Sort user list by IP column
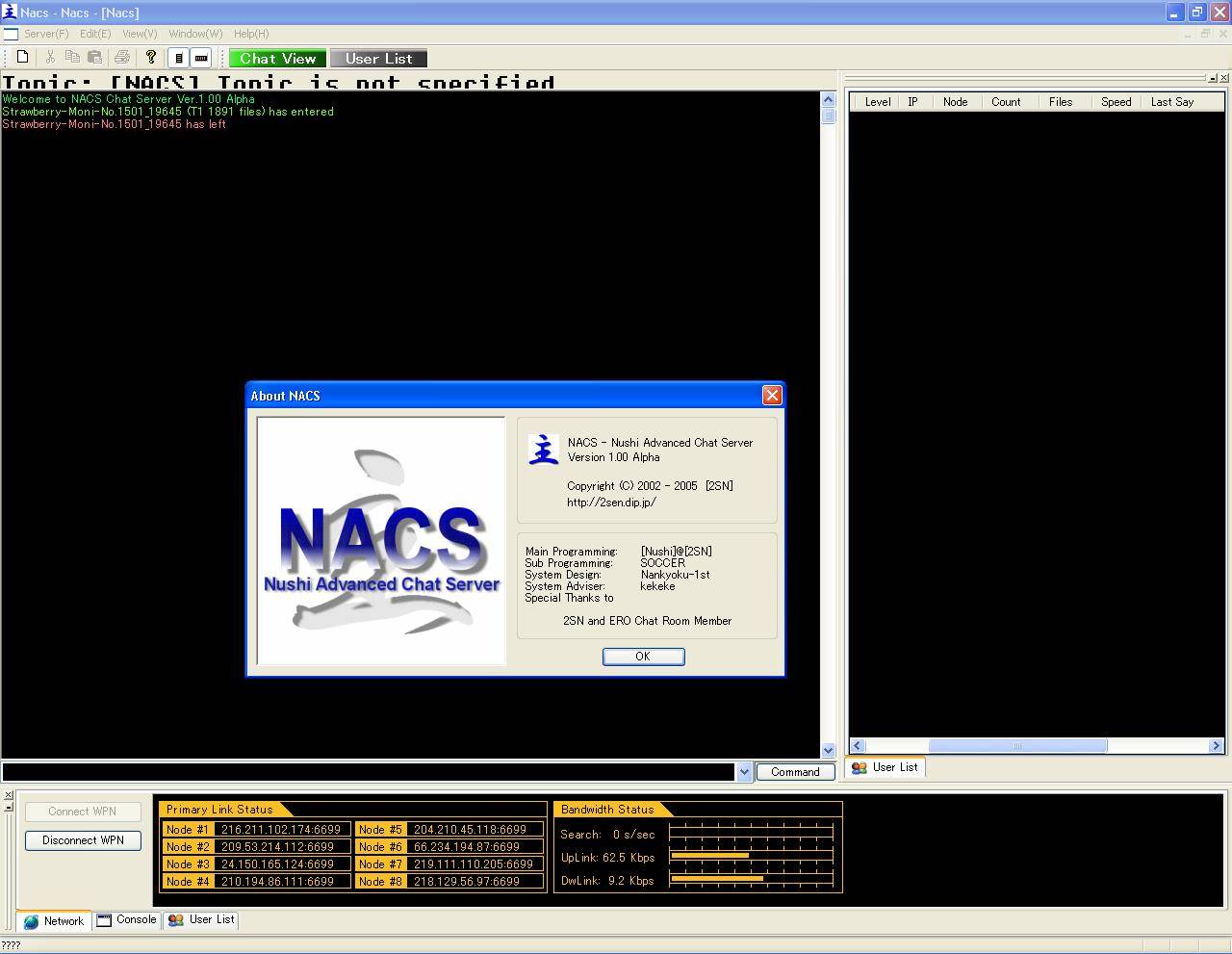The height and width of the screenshot is (954, 1232). (913, 102)
